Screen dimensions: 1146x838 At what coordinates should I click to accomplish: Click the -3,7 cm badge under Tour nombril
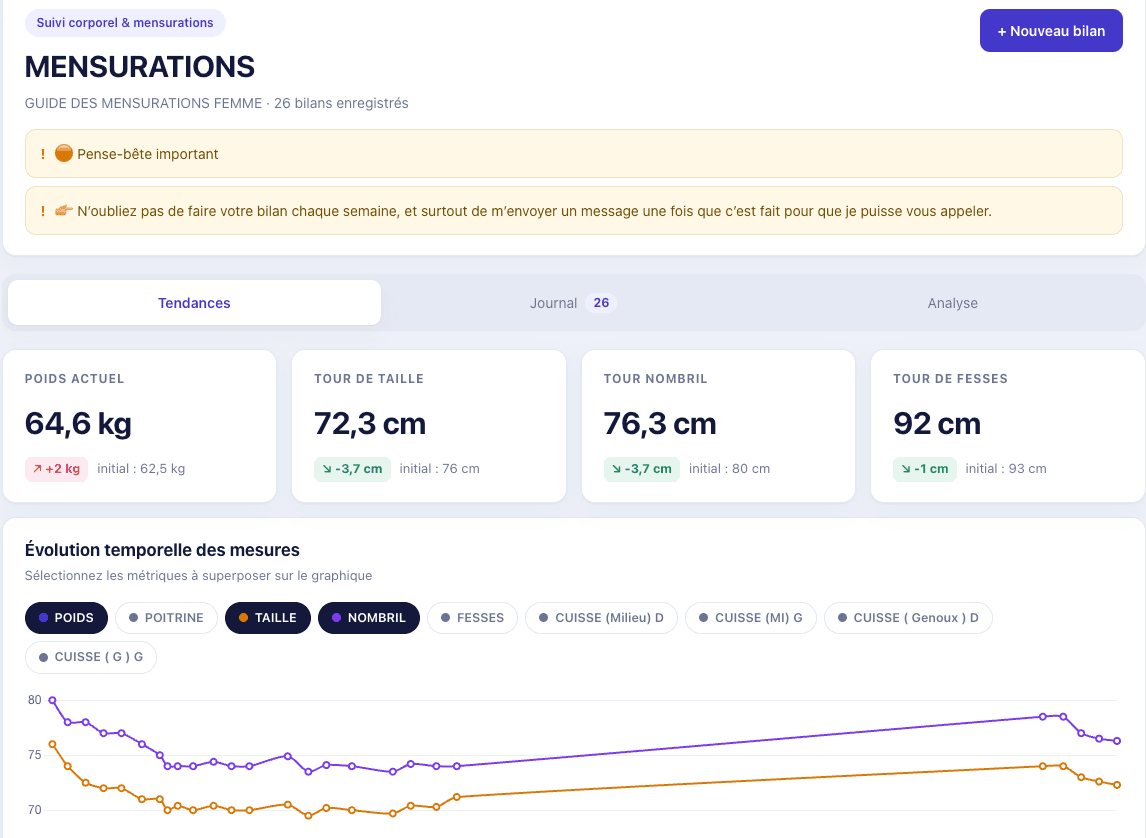642,469
